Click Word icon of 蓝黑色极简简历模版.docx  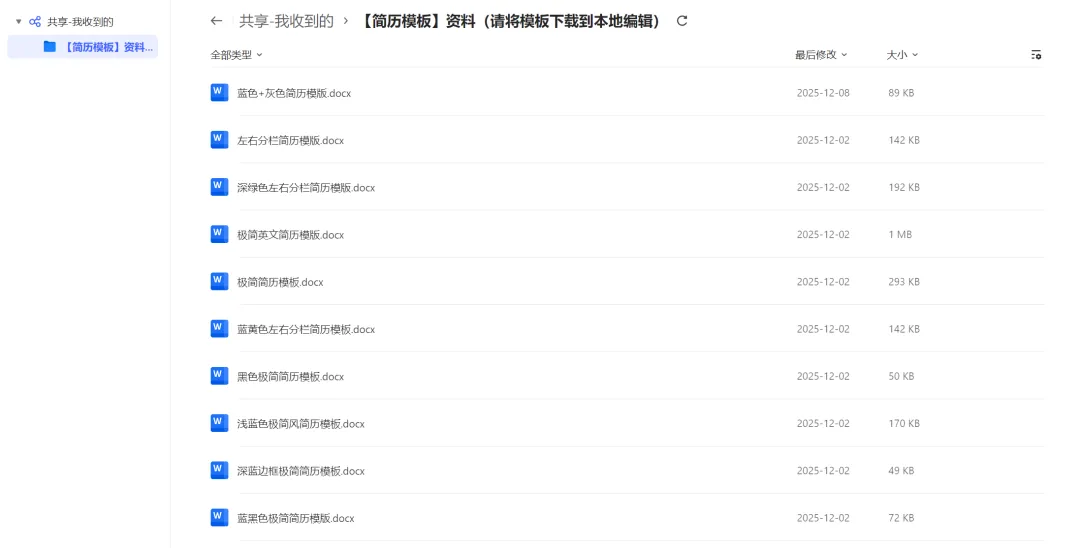219,518
